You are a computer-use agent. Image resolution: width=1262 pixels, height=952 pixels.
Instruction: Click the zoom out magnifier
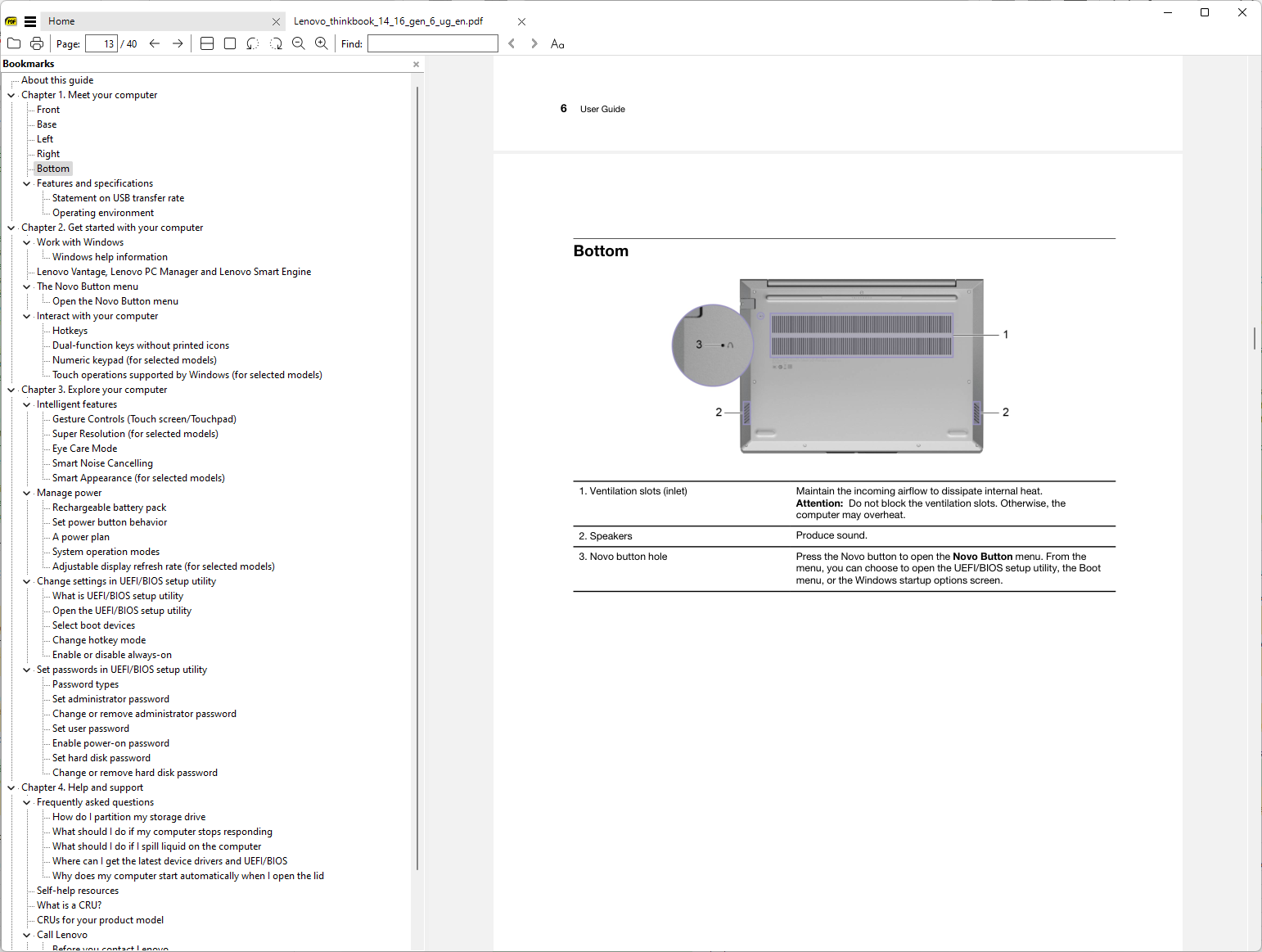pyautogui.click(x=299, y=43)
